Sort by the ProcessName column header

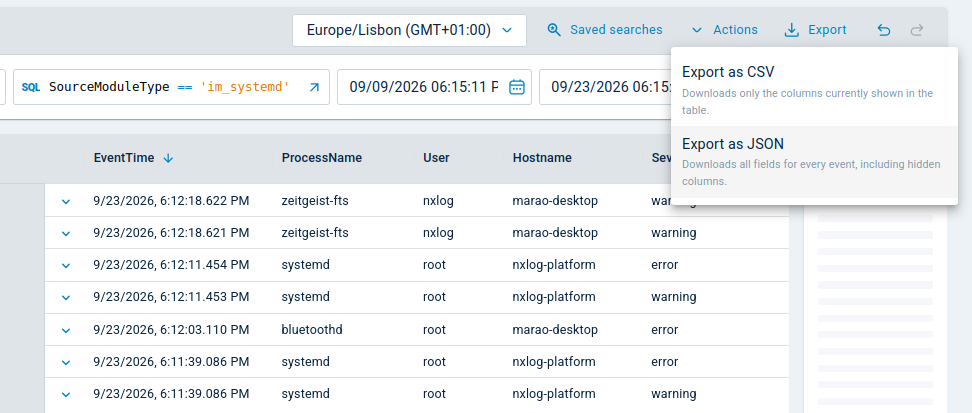[322, 158]
